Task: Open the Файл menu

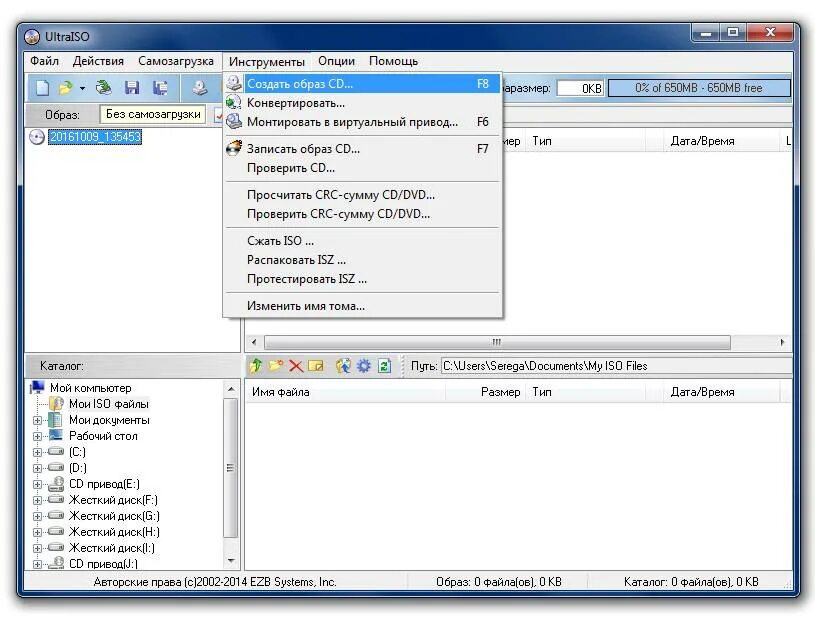Action: (44, 61)
